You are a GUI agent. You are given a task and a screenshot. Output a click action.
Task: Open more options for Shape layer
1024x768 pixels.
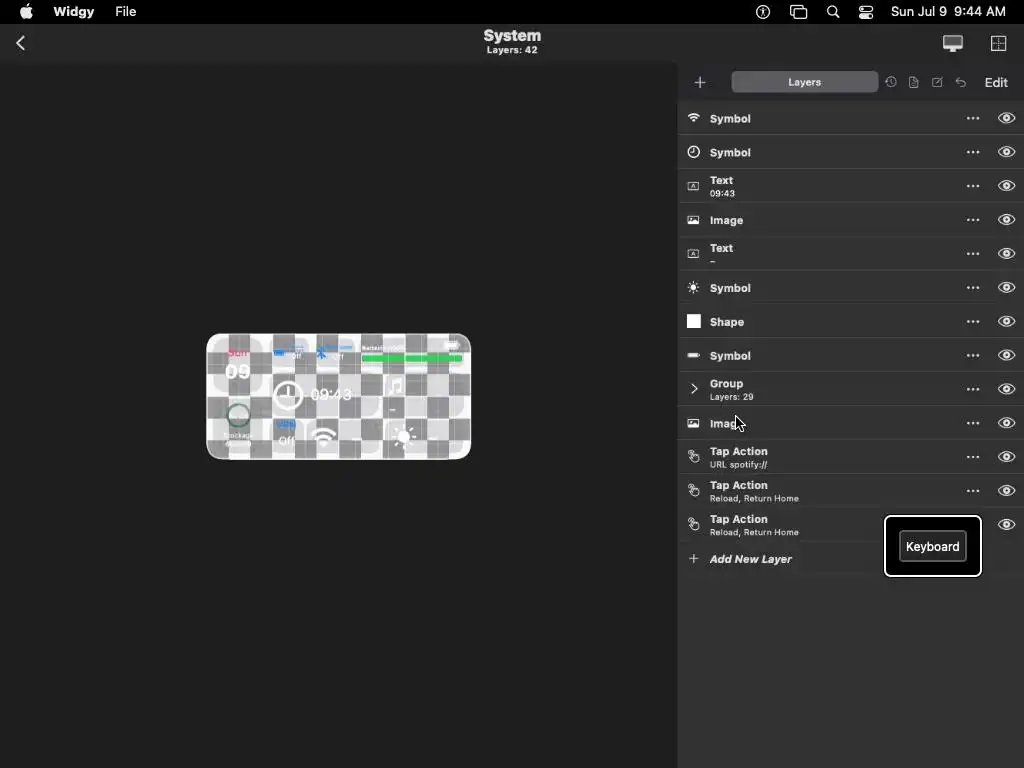pyautogui.click(x=972, y=322)
